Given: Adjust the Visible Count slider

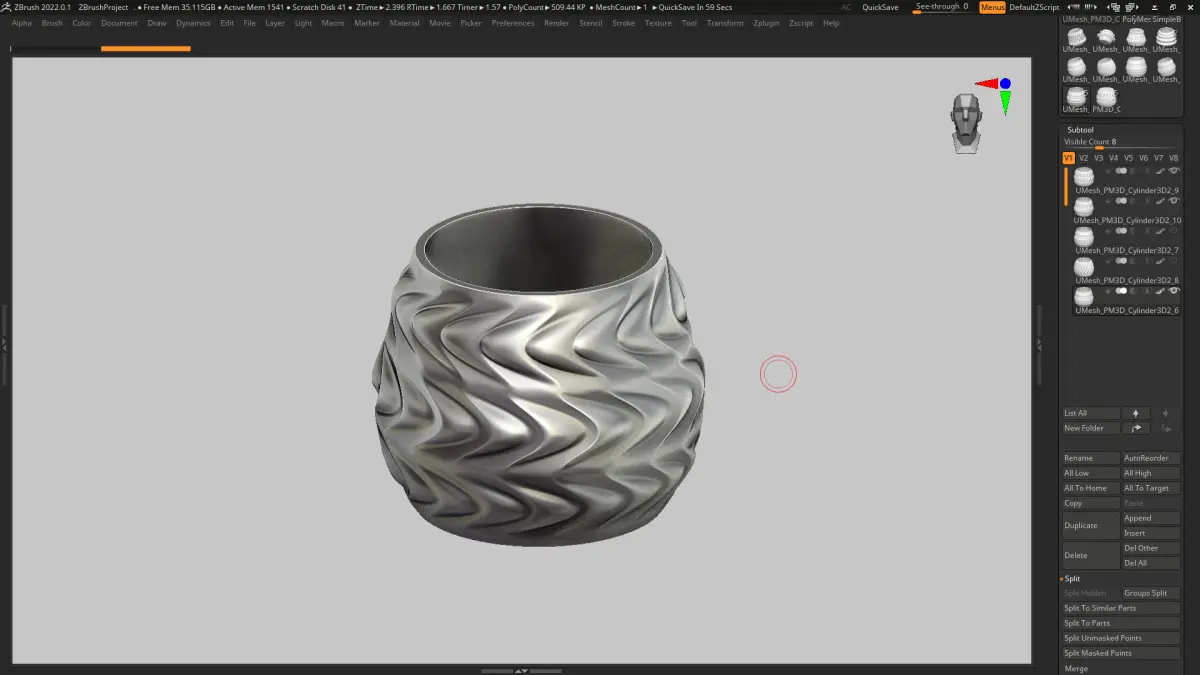Looking at the screenshot, I should (x=1121, y=143).
